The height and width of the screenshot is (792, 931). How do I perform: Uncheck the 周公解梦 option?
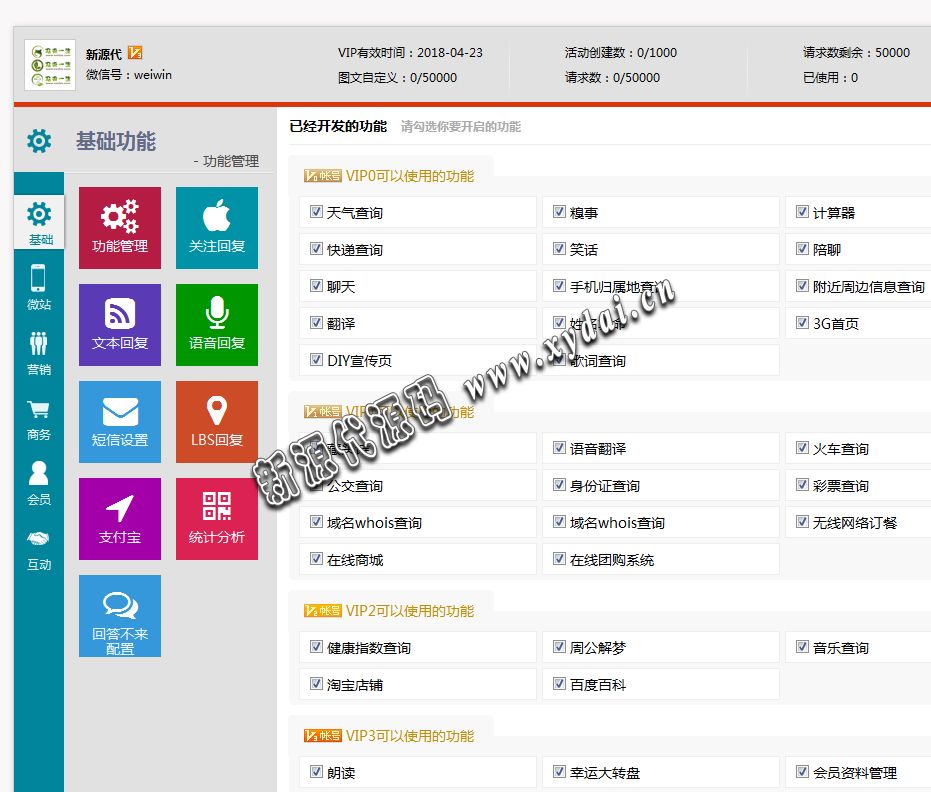(559, 647)
